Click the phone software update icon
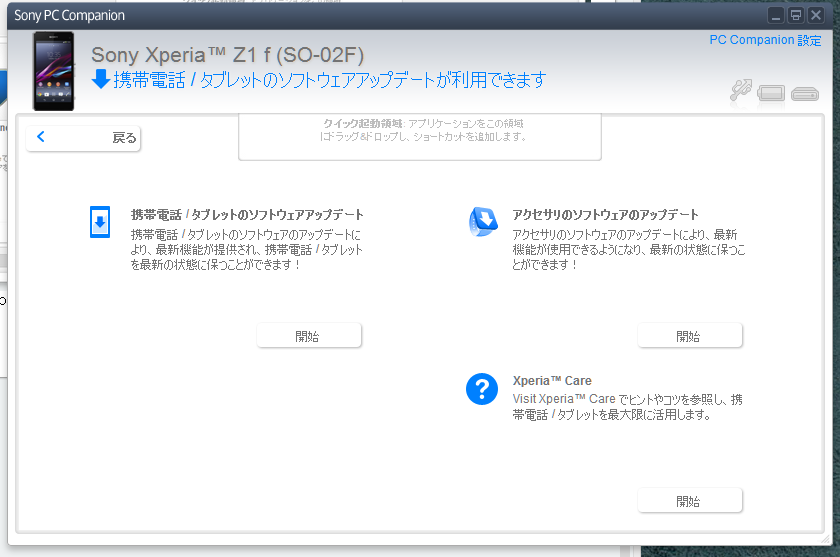 tap(100, 222)
